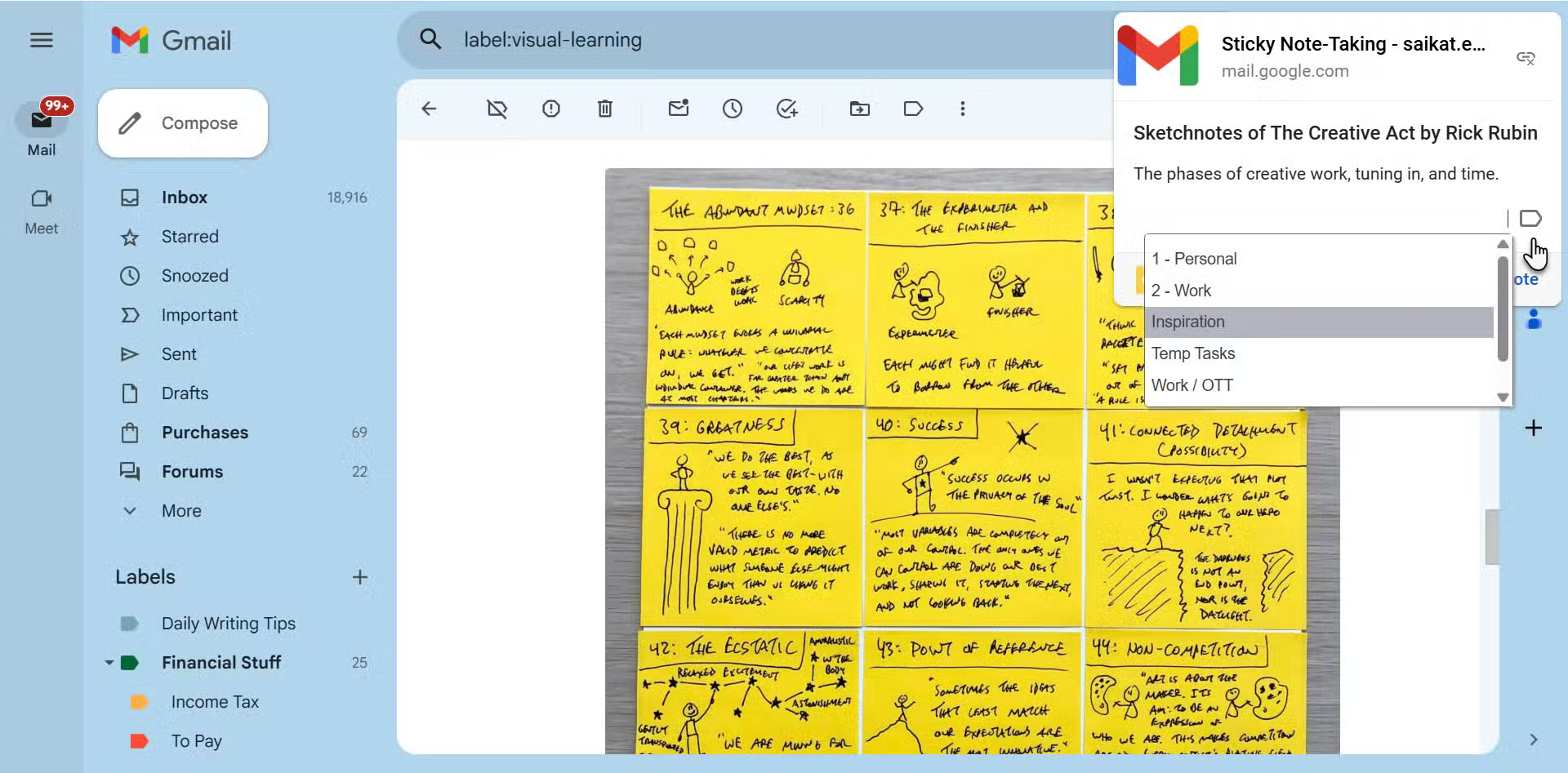Viewport: 1568px width, 773px height.
Task: Click the Compose button
Action: 183,123
